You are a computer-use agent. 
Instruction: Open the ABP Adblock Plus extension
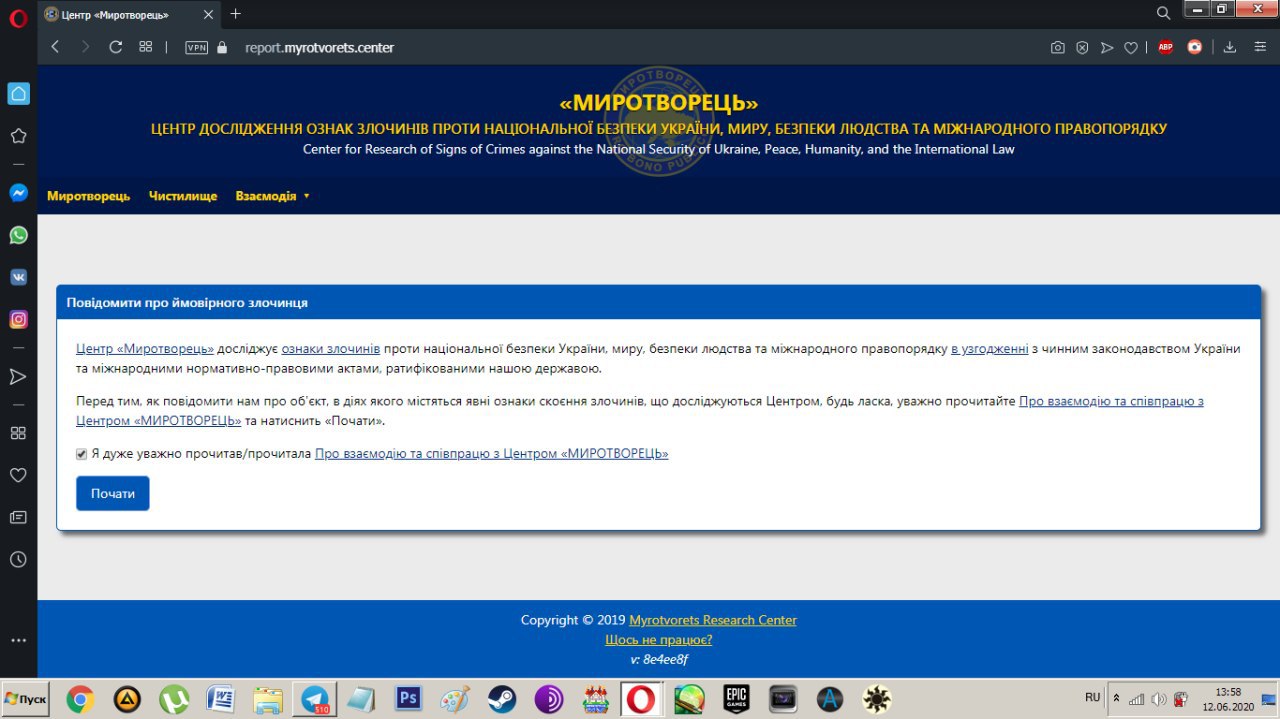click(x=1165, y=47)
